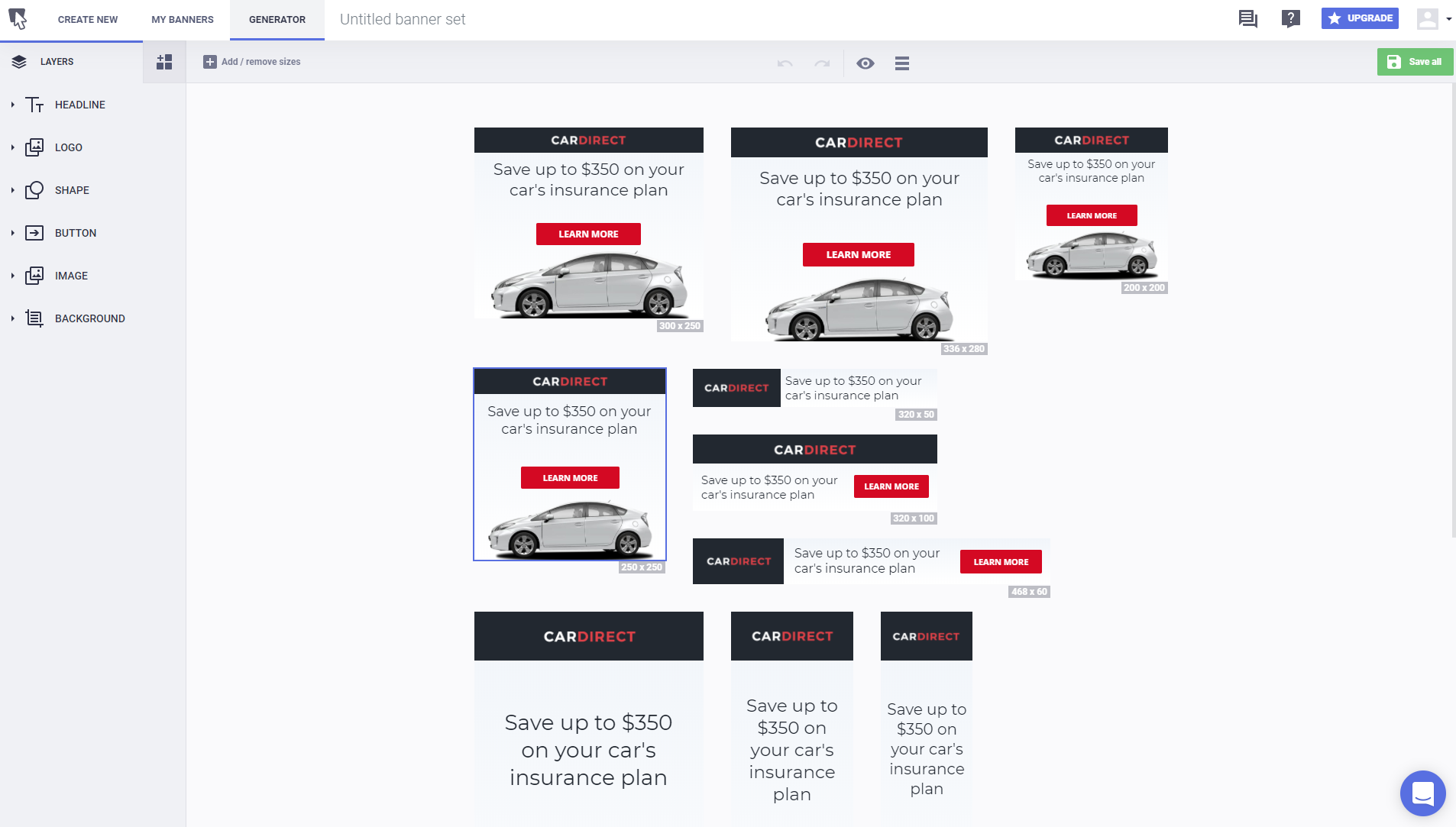The image size is (1456, 827).
Task: Click the Image layer icon
Action: coord(34,276)
